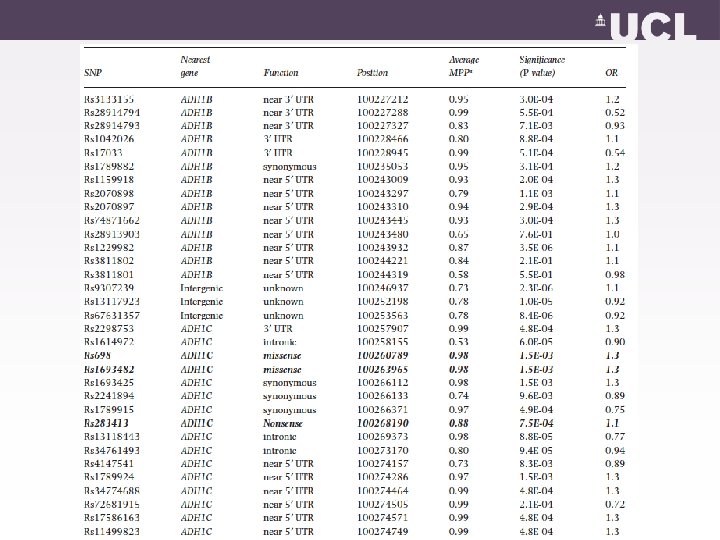Click SNP cell Rs11499823
Image resolution: width=720 pixels, height=540 pixels.
[x=112, y=531]
